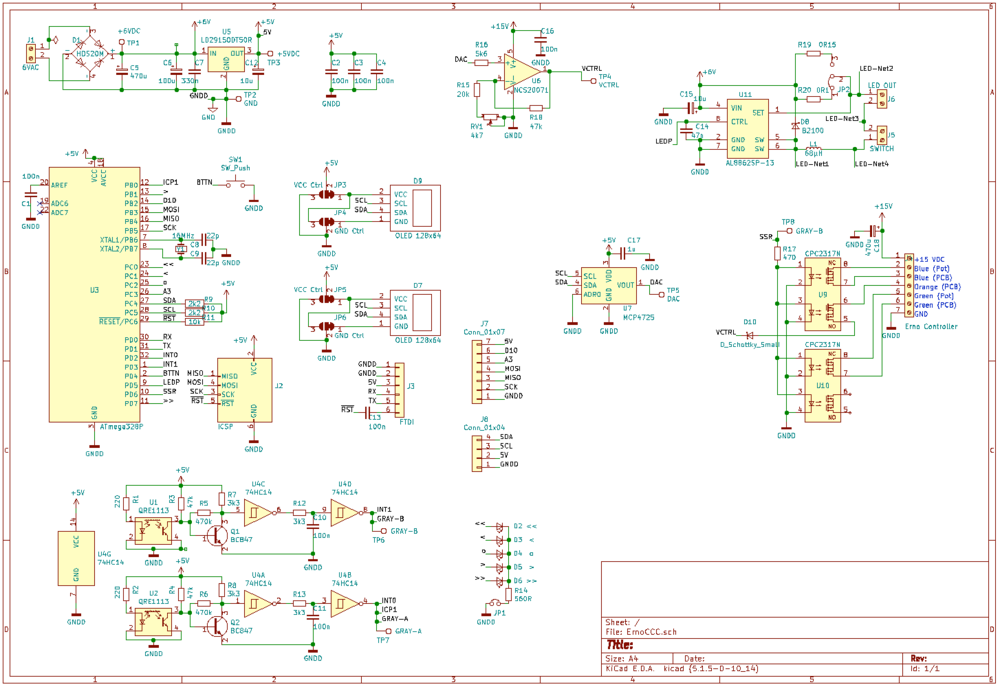
Task: Select the U5 voltage regulator block
Action: click(x=226, y=58)
